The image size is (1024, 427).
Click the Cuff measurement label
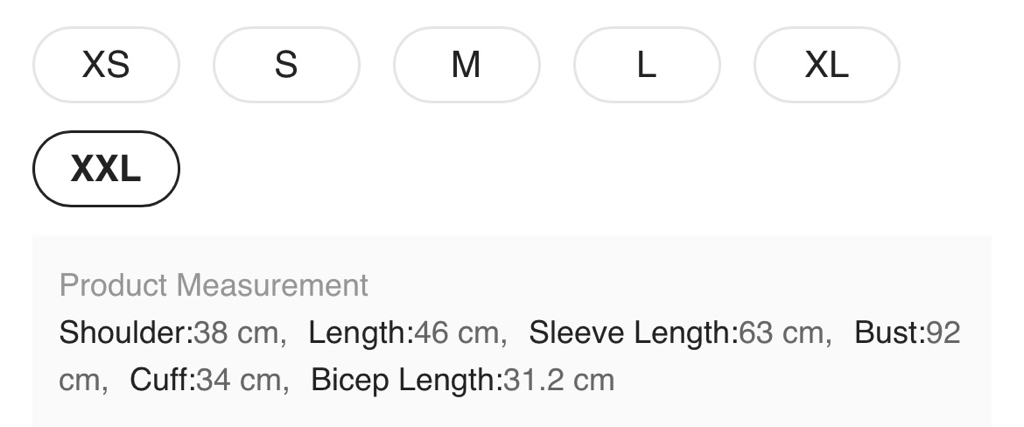click(x=162, y=380)
